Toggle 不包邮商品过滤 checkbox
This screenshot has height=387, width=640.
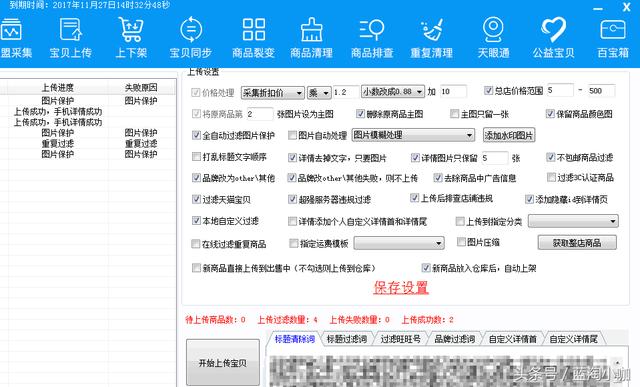point(551,157)
